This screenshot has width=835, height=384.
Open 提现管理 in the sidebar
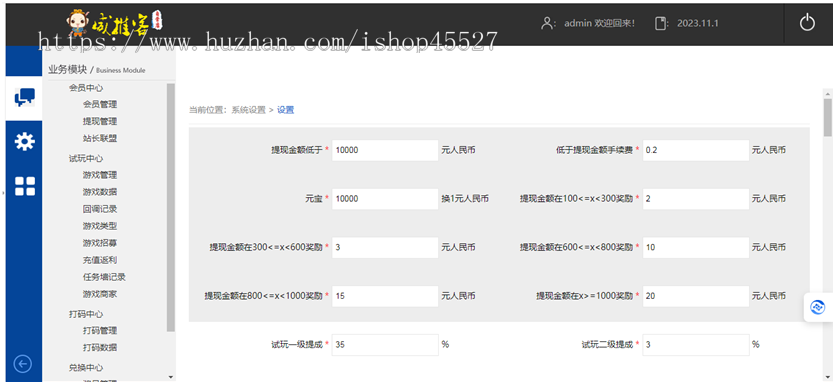100,121
